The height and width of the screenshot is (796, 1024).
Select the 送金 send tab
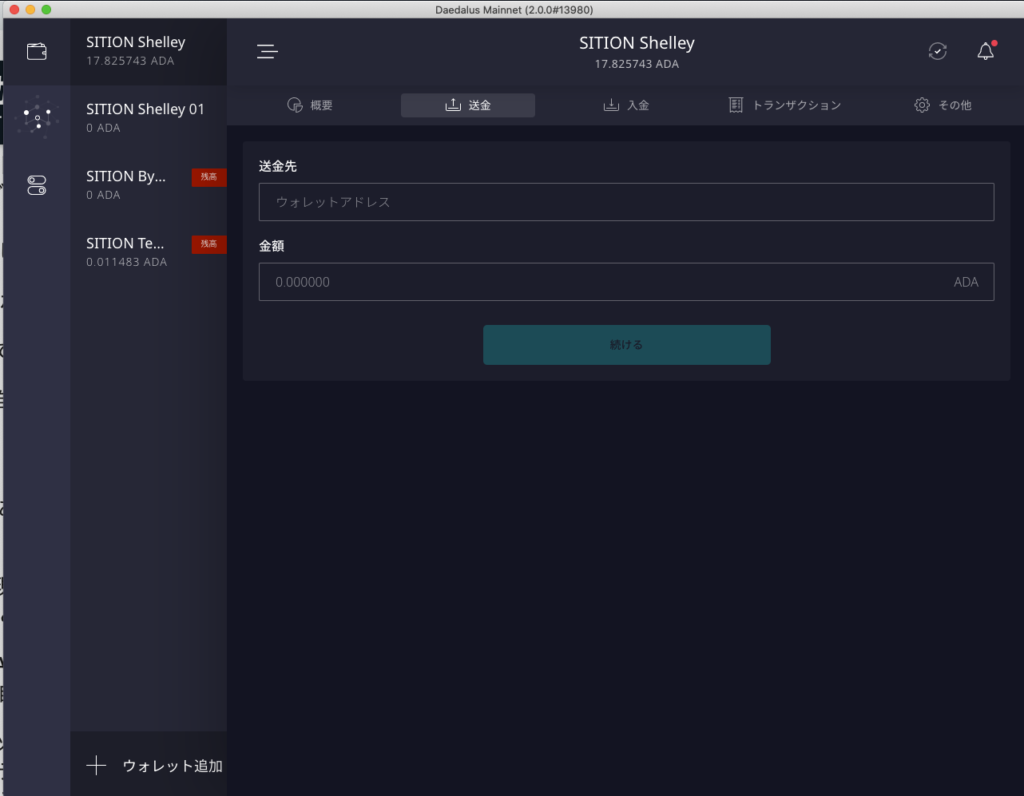tap(468, 105)
